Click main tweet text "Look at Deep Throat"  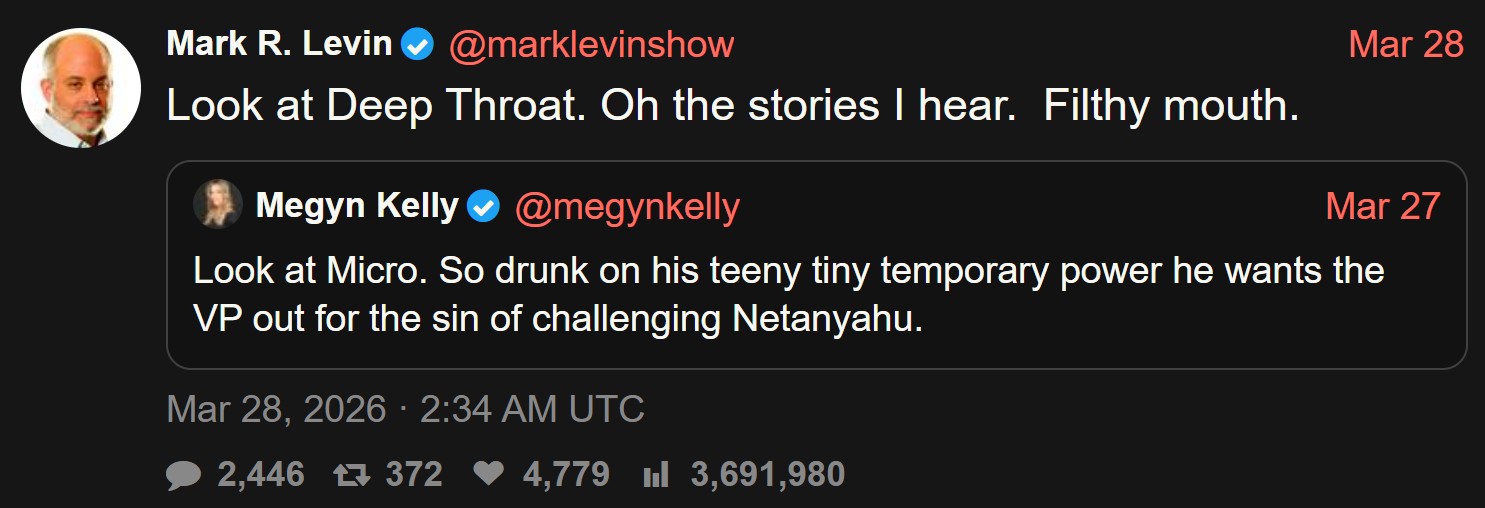732,106
